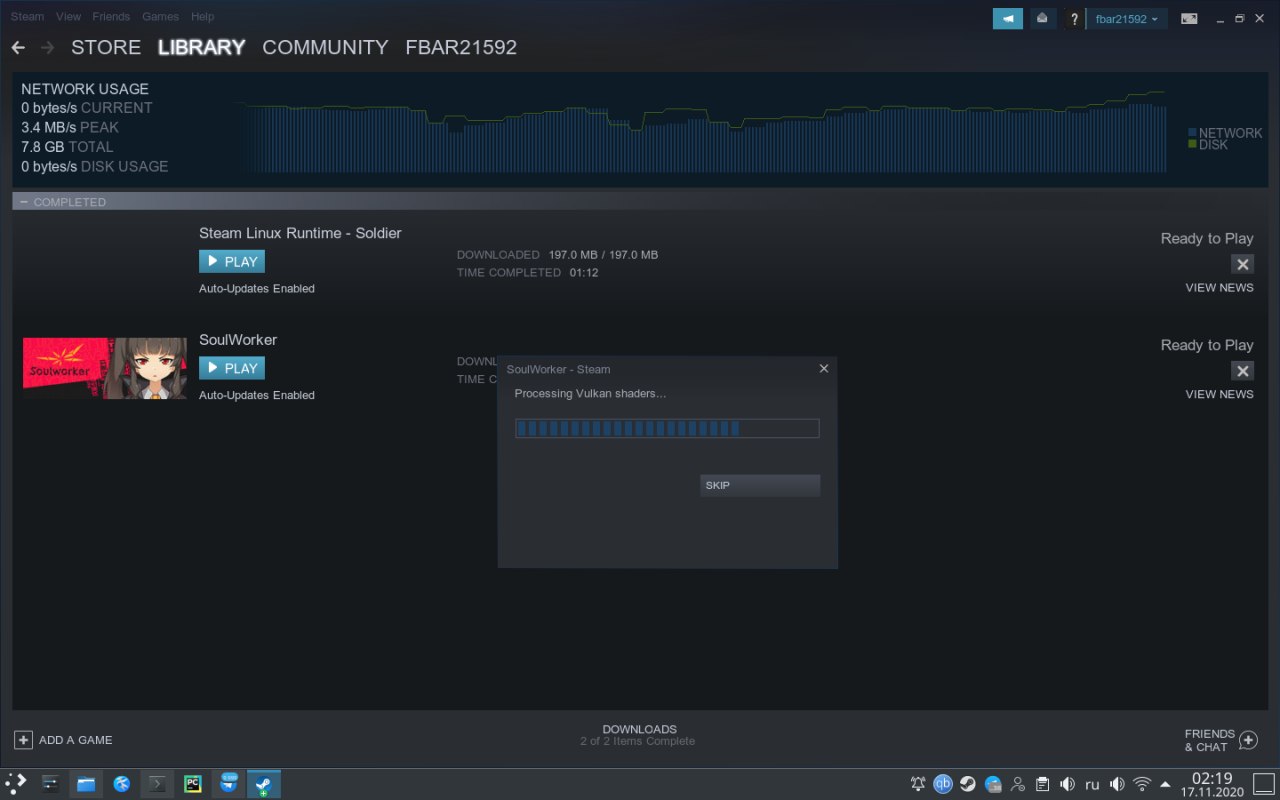Click Ready to Play for SoulWorker
1280x800 pixels.
point(1207,346)
